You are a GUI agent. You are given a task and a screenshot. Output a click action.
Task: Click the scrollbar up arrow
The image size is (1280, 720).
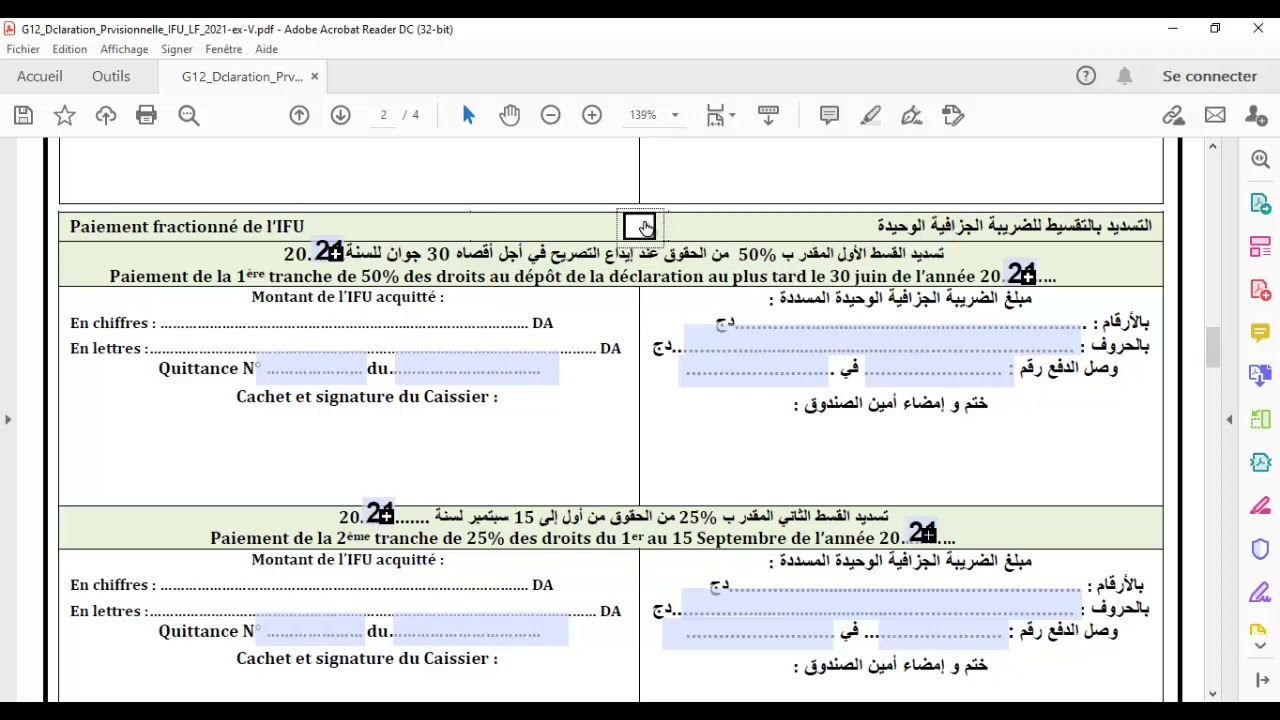(x=1213, y=147)
